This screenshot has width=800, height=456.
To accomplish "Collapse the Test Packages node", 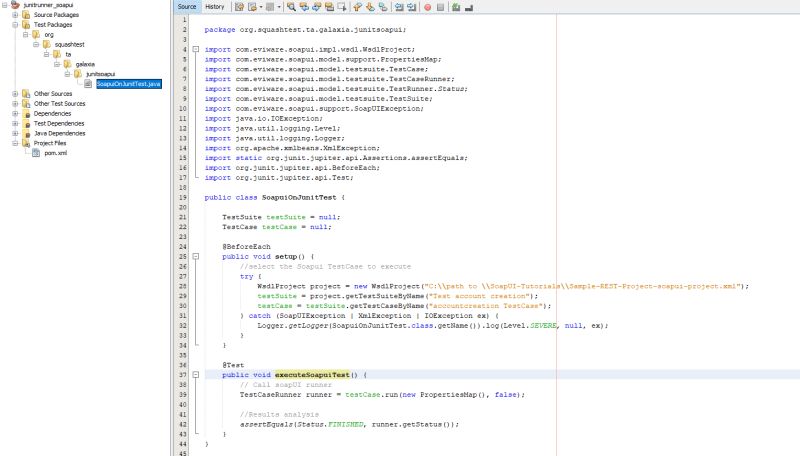I will tap(15, 24).
